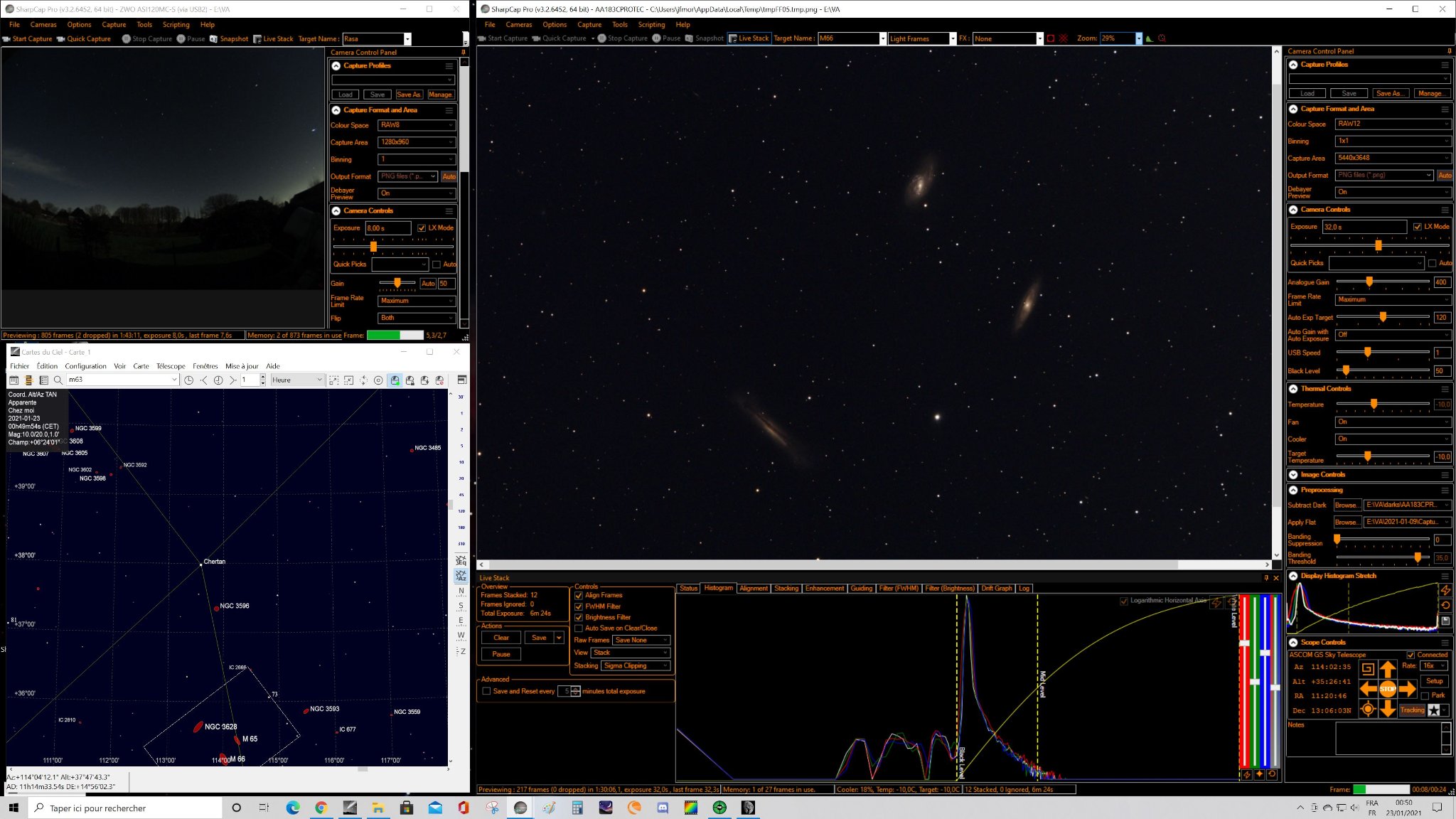Click the scope spiral search icon
This screenshot has width=1456, height=819.
tap(1368, 668)
